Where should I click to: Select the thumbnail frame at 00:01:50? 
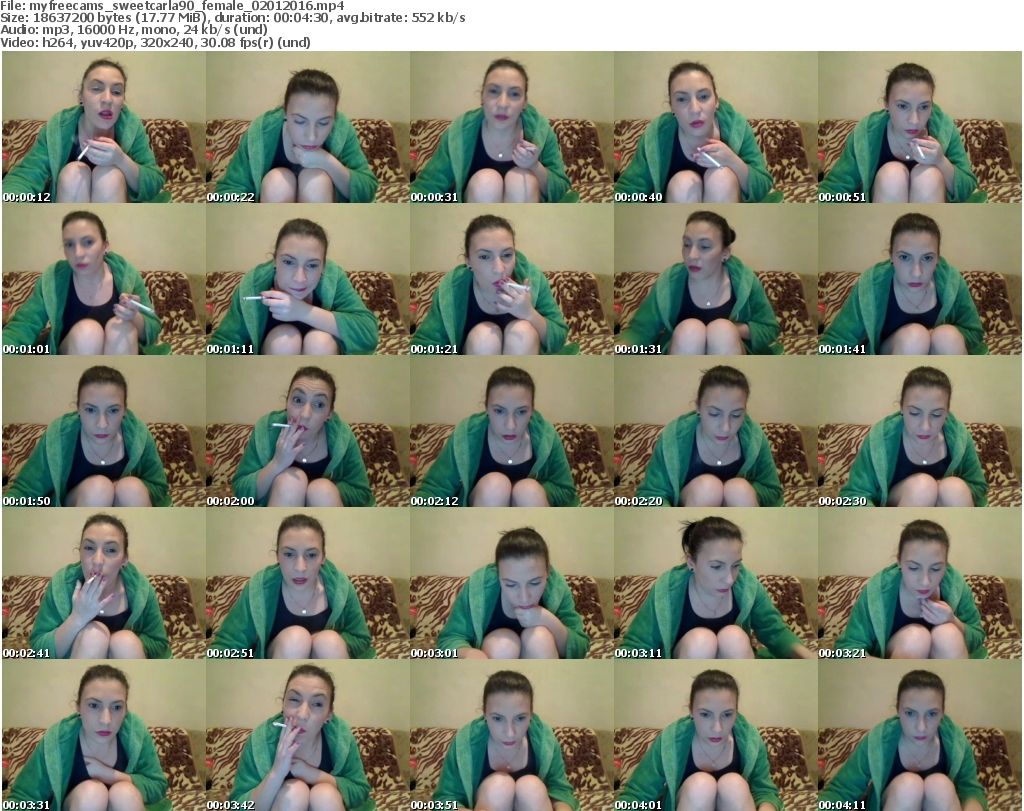point(104,432)
